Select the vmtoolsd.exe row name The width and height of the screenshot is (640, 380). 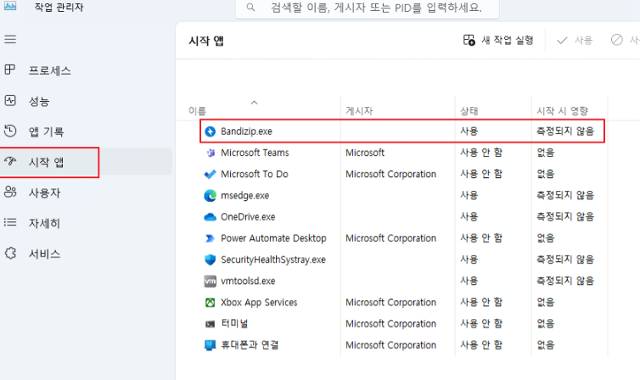tap(248, 281)
